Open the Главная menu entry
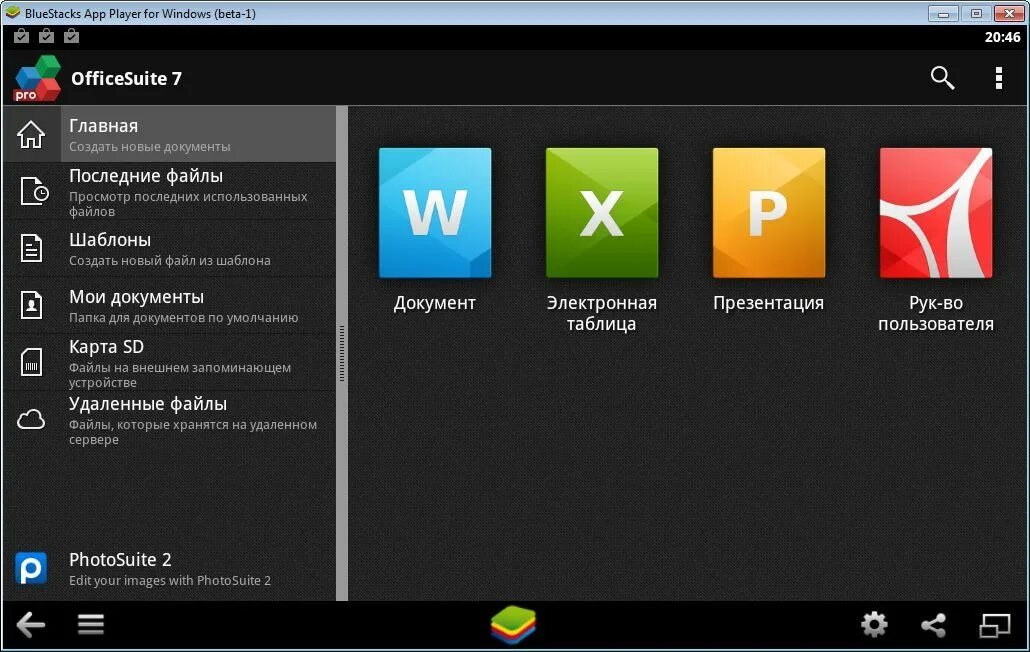Viewport: 1030px width, 652px height. 169,135
